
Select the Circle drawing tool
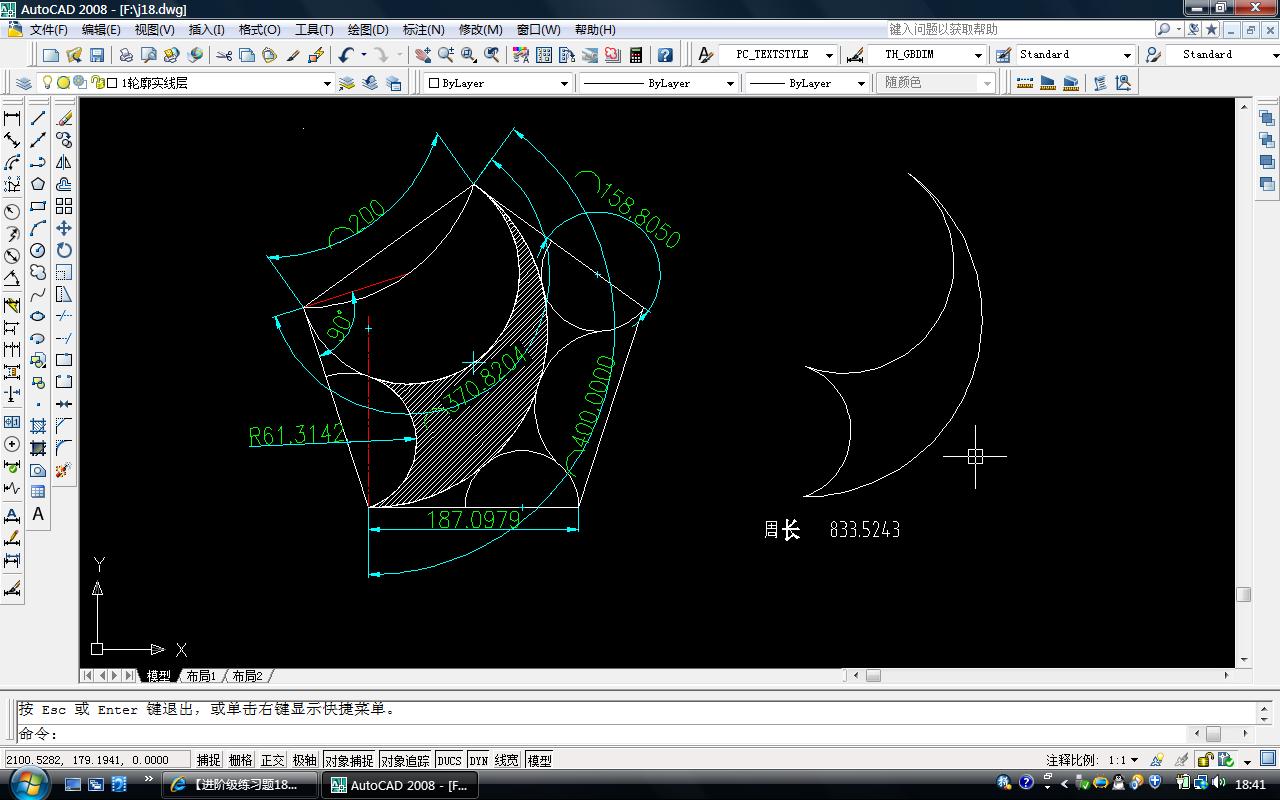tap(38, 250)
